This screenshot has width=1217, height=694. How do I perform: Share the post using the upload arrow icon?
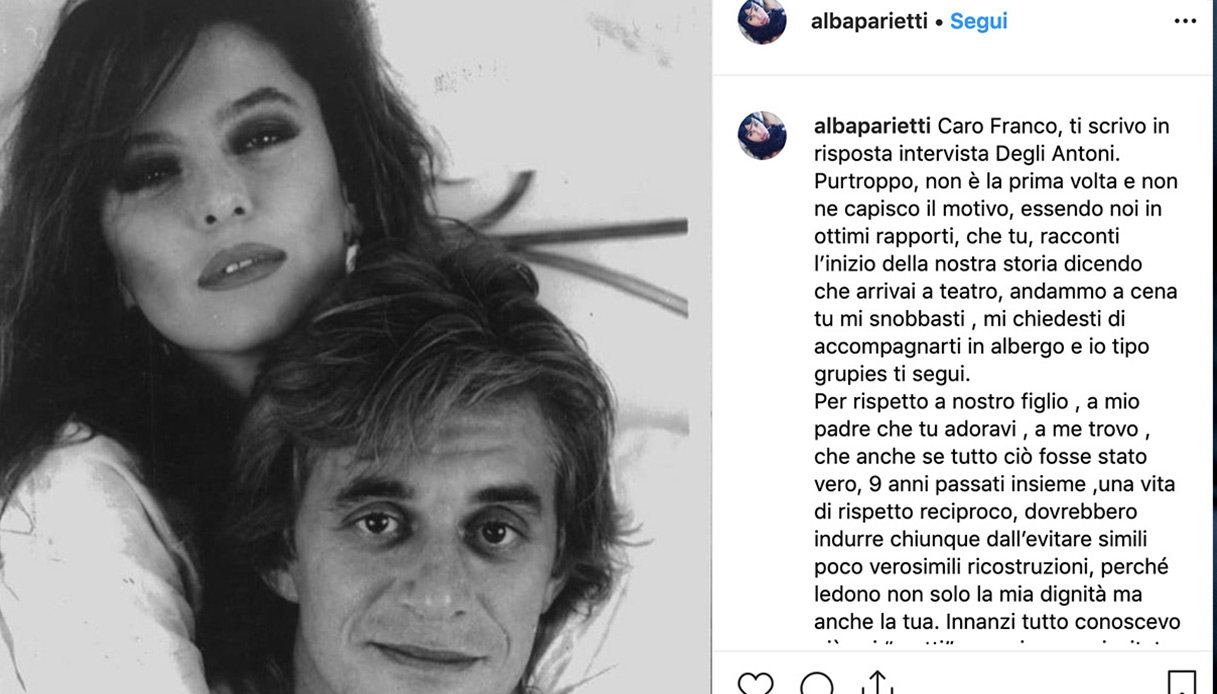click(x=877, y=683)
